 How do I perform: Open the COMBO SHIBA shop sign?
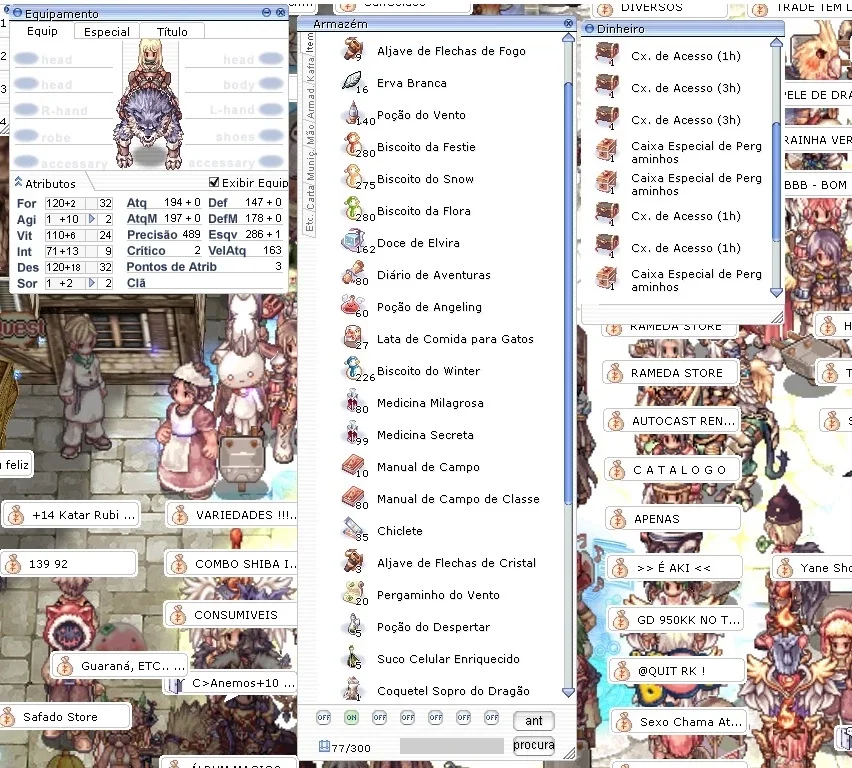(x=230, y=564)
